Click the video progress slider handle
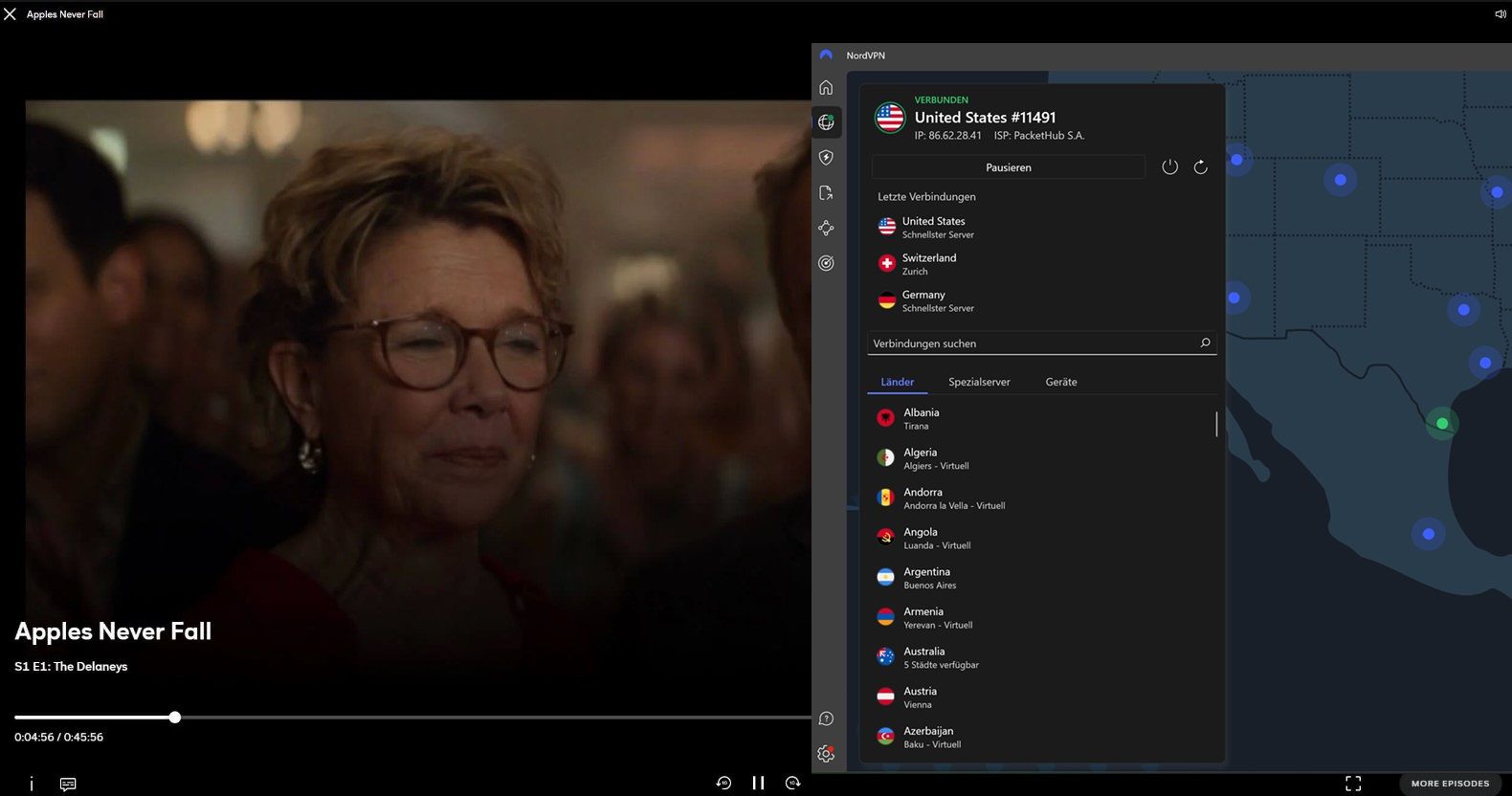1512x796 pixels. click(175, 717)
